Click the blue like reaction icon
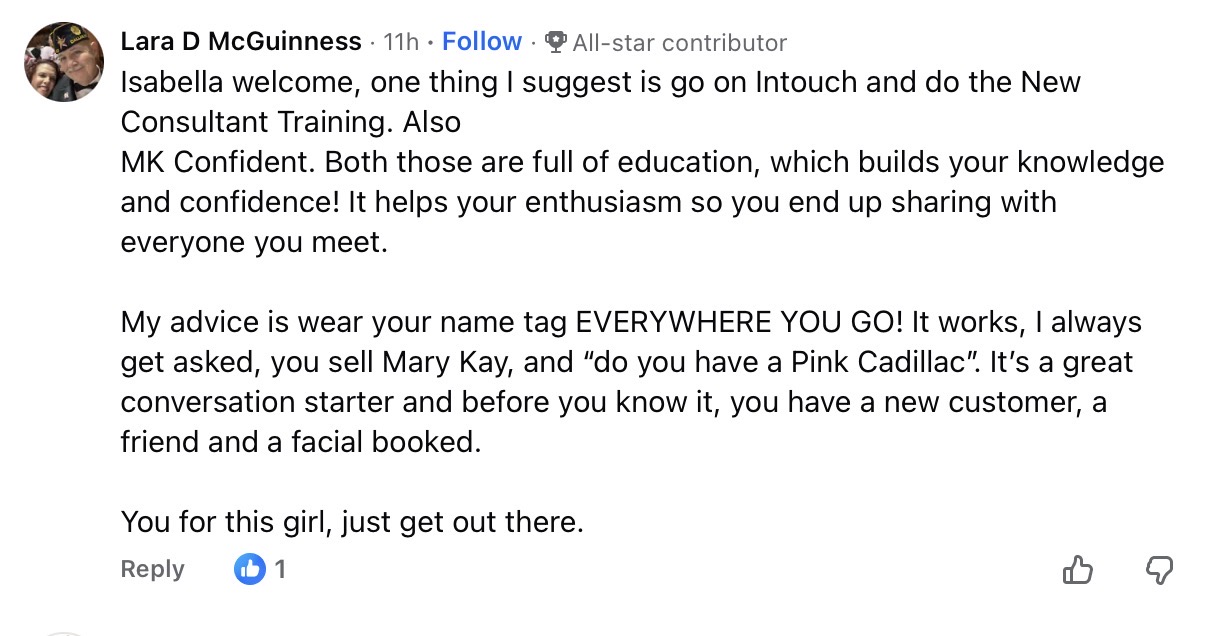The height and width of the screenshot is (636, 1208). pyautogui.click(x=250, y=569)
